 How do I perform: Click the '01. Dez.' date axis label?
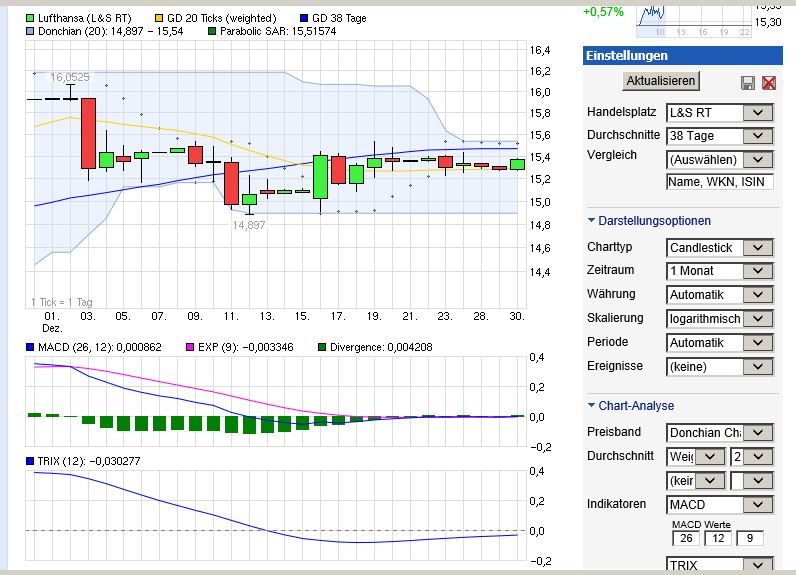(52, 322)
